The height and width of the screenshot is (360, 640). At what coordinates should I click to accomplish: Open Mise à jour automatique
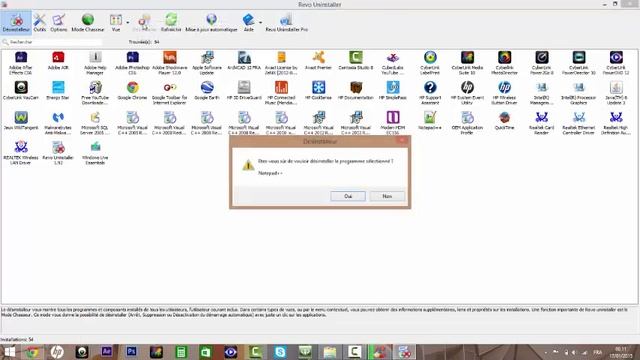point(211,22)
